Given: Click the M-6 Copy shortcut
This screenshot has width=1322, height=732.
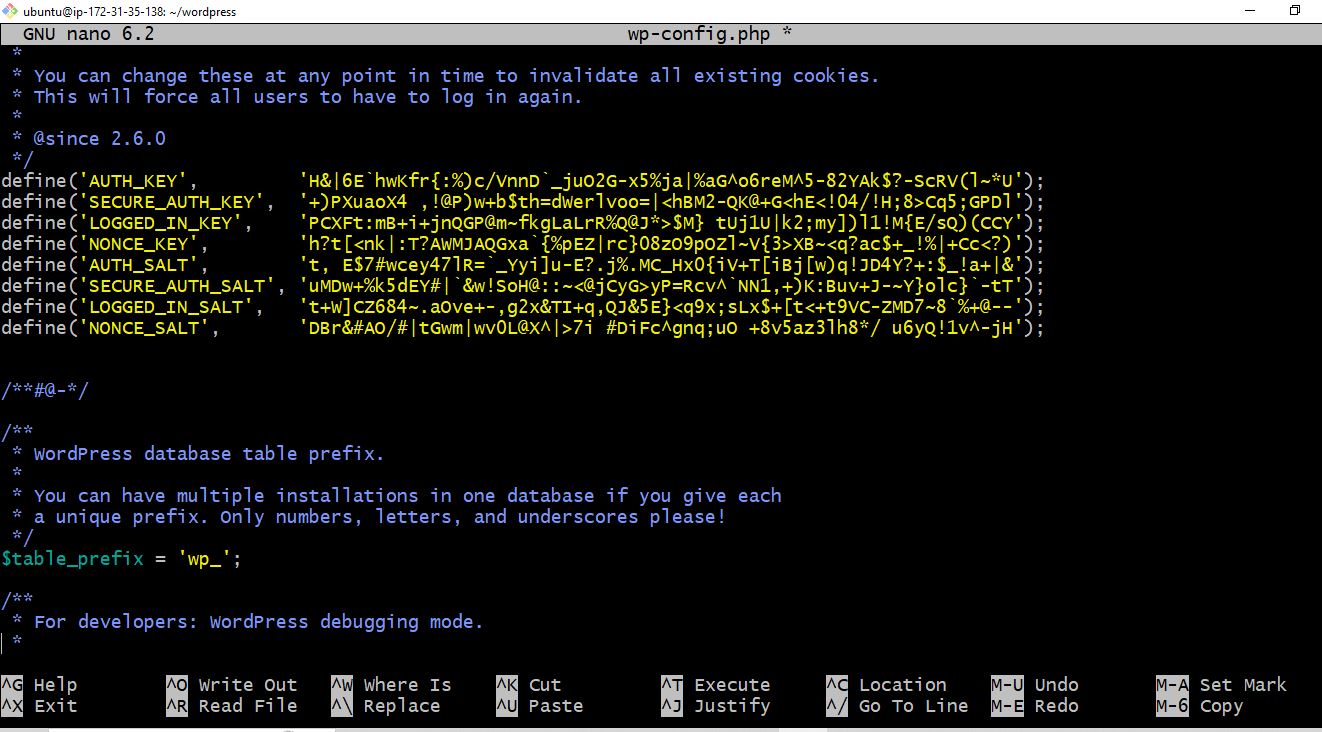Looking at the screenshot, I should (x=1200, y=706).
